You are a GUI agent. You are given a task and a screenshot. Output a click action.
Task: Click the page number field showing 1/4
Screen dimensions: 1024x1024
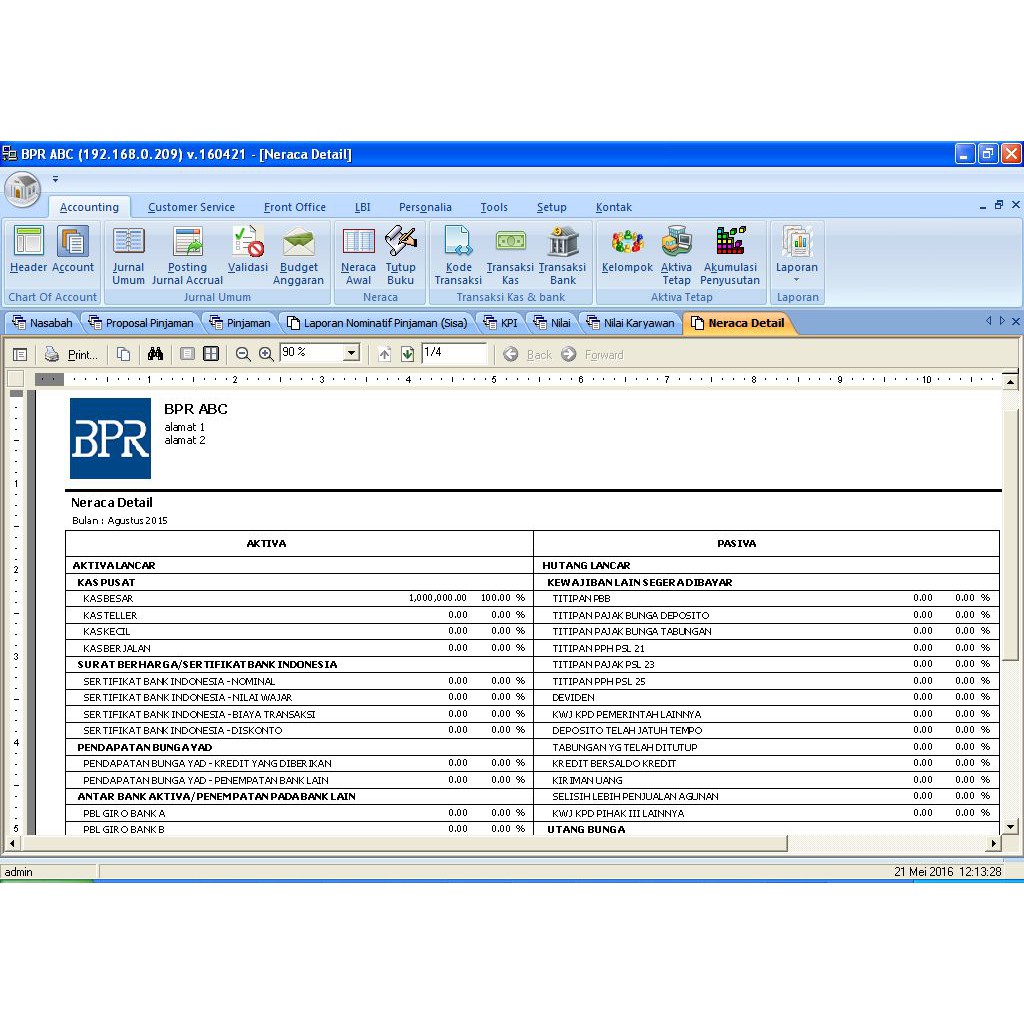(x=453, y=353)
